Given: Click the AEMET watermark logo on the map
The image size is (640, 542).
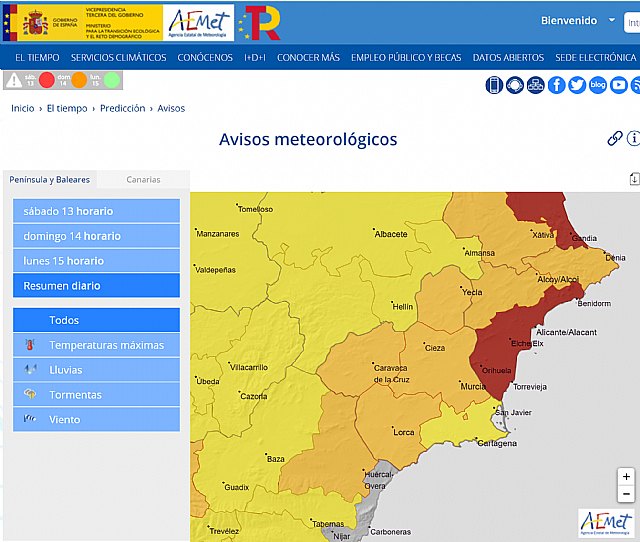Looking at the screenshot, I should tap(606, 523).
